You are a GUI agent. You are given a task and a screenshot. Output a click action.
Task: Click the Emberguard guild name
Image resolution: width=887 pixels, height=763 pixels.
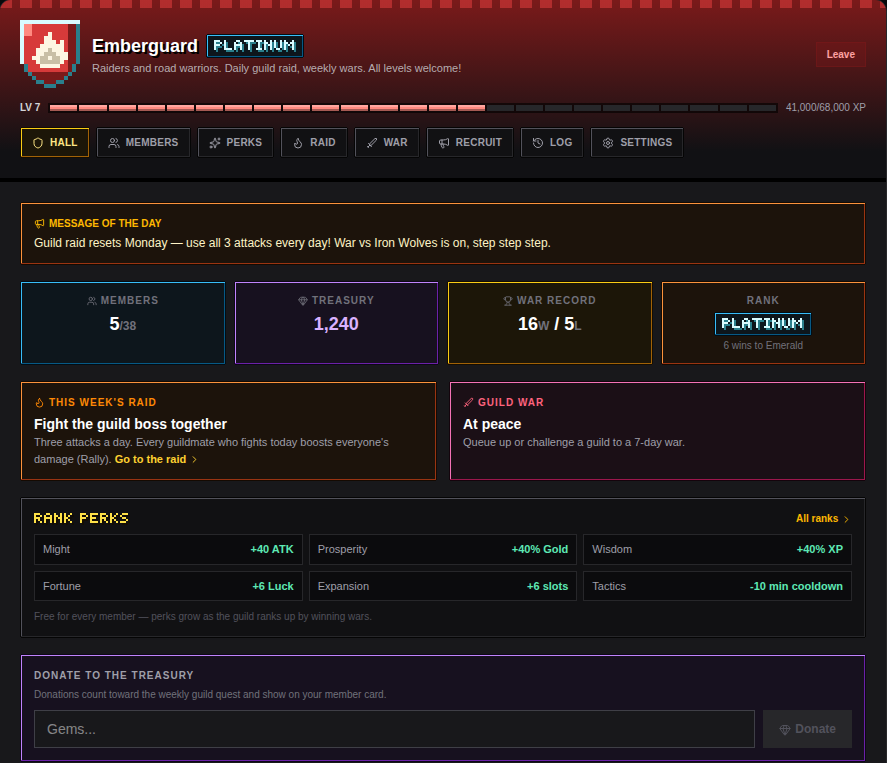(145, 46)
